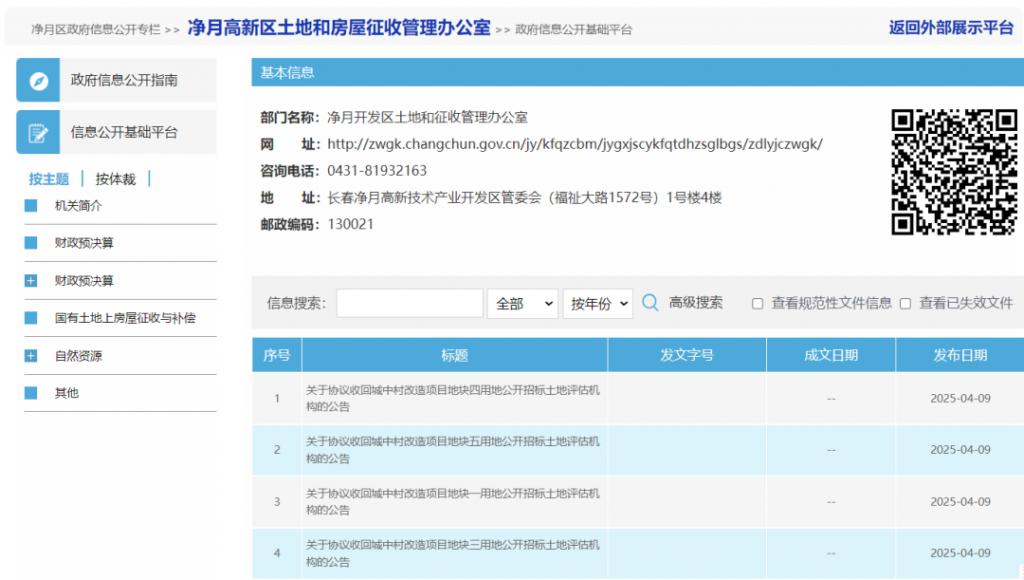Expand the plus icon beside second 财政预决算
This screenshot has width=1024, height=580.
[x=31, y=281]
